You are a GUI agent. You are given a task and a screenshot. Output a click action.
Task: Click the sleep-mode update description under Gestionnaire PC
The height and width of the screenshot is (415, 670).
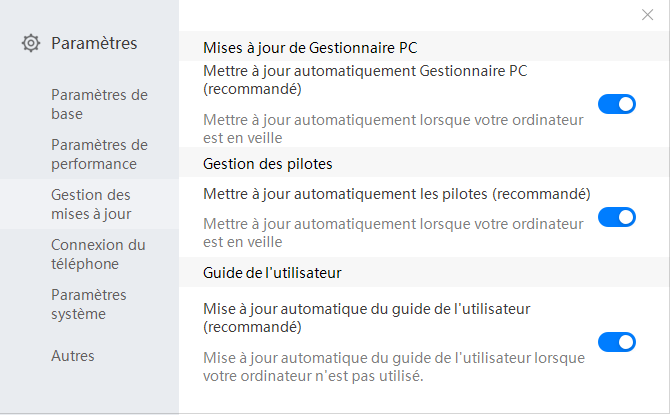pos(392,129)
